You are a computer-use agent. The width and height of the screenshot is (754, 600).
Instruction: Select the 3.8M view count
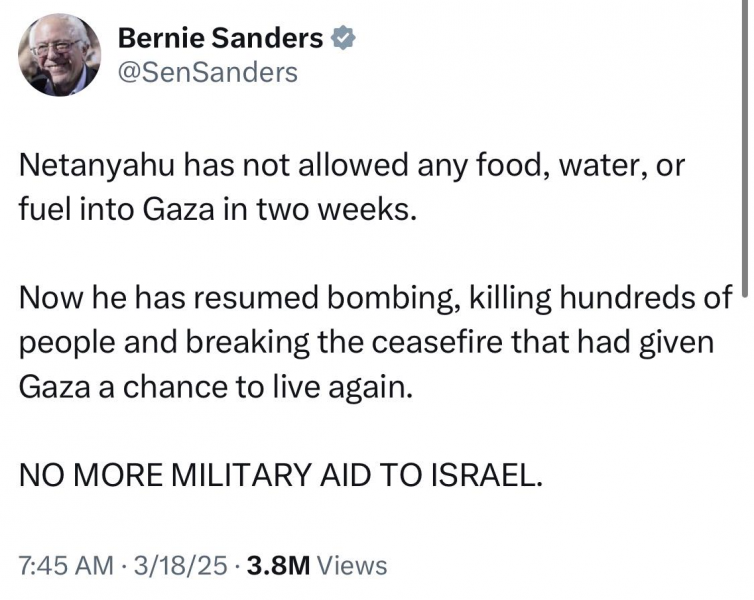pos(278,565)
